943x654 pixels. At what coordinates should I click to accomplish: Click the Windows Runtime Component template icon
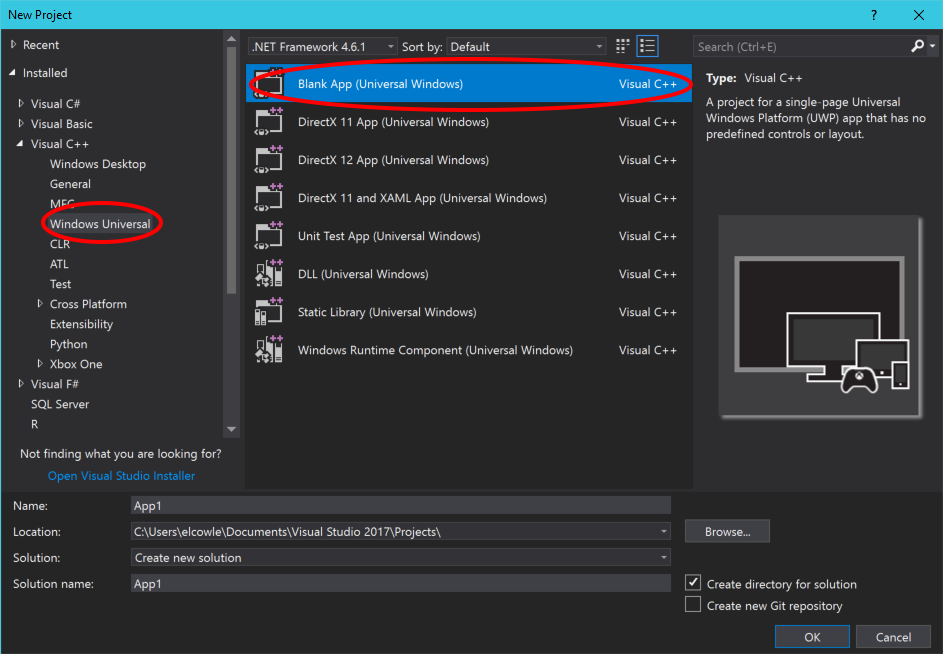(268, 350)
